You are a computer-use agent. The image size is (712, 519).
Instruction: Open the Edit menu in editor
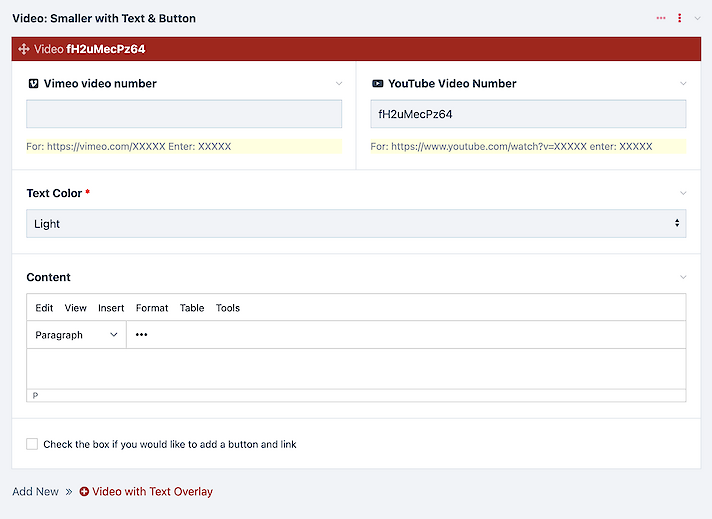[x=44, y=308]
